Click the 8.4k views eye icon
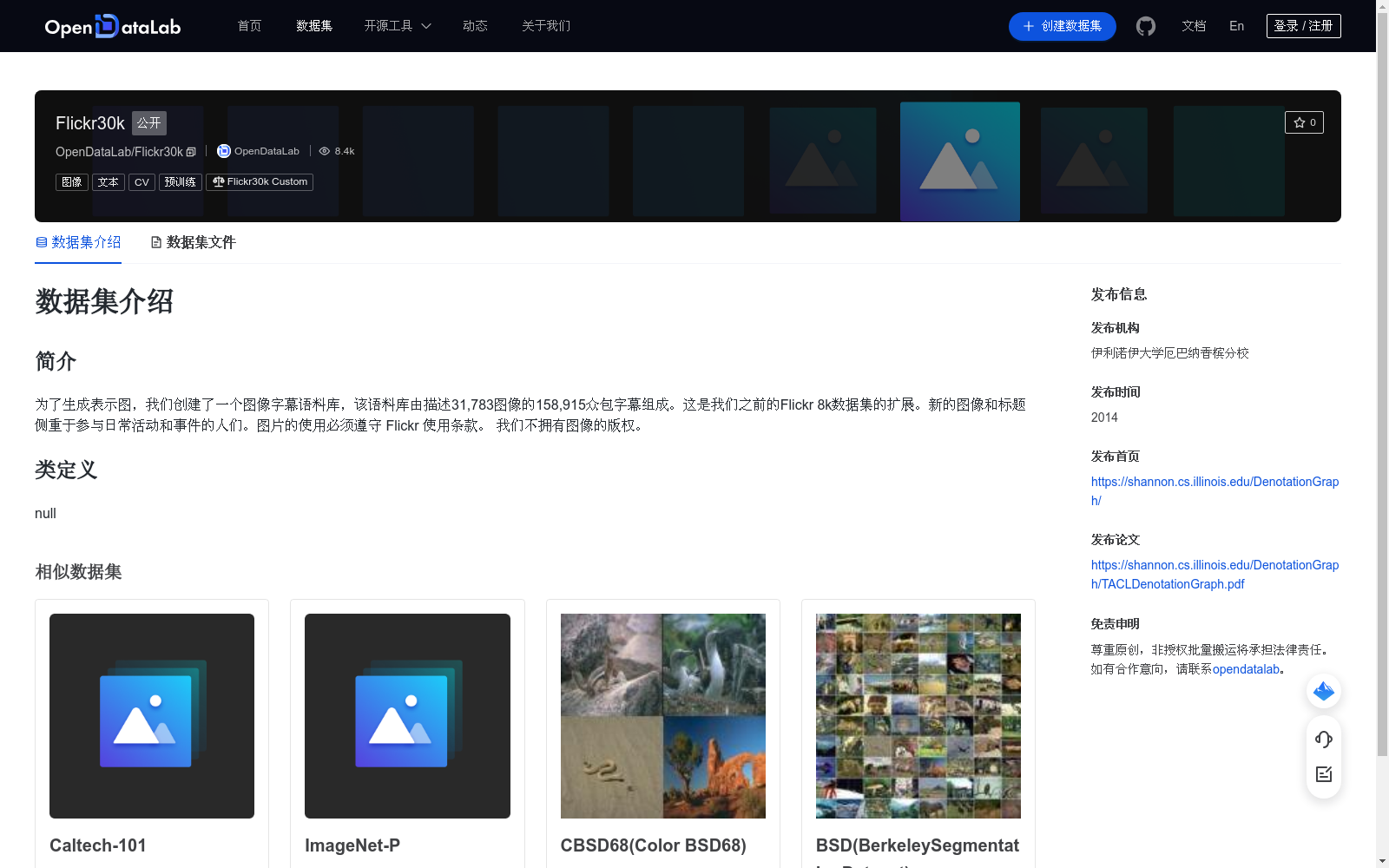This screenshot has width=1389, height=868. [325, 151]
